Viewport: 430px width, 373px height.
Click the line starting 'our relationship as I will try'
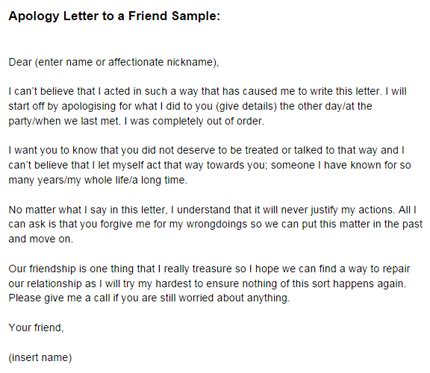(208, 284)
